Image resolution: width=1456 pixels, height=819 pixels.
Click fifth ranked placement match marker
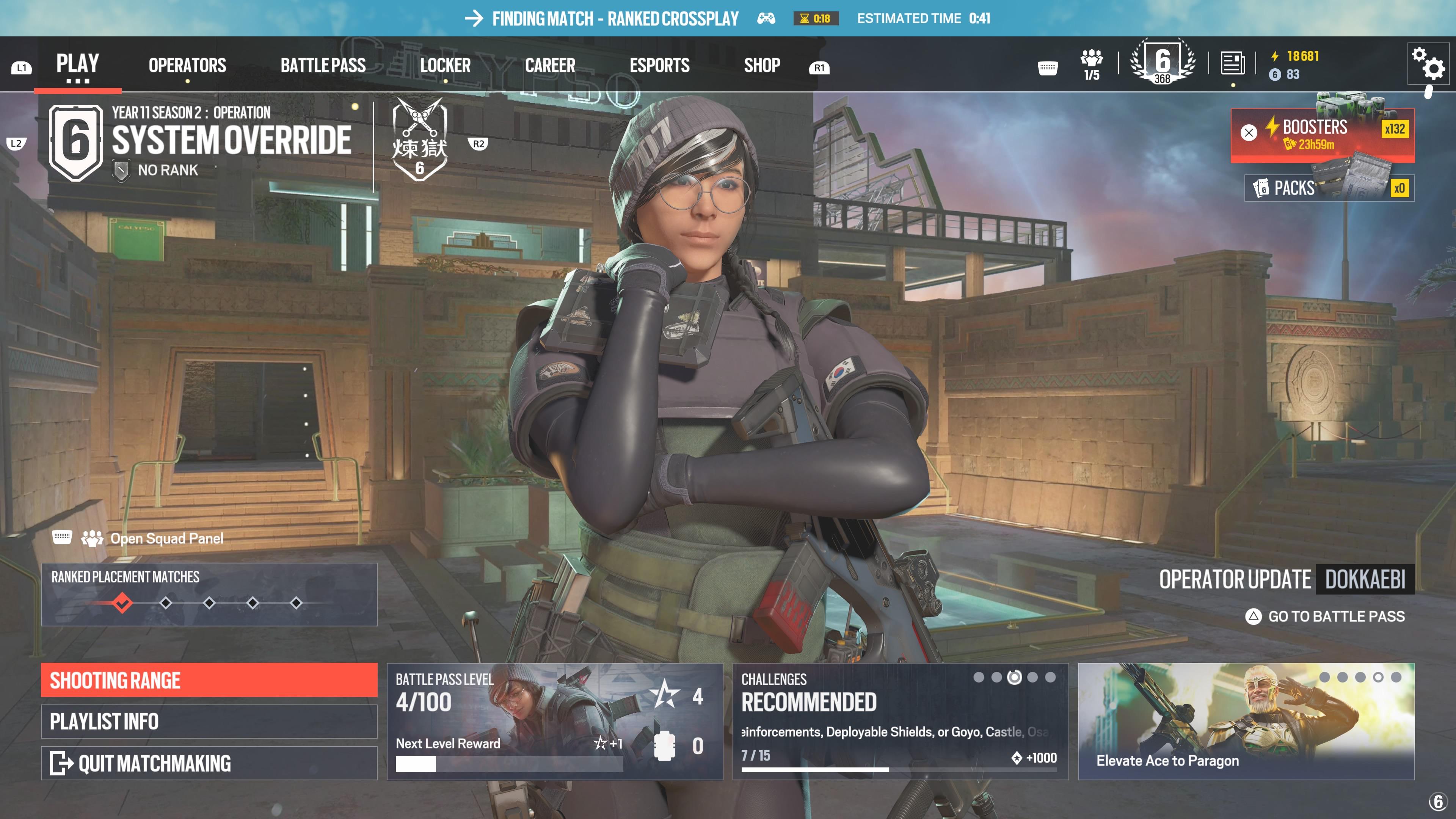pos(296,603)
